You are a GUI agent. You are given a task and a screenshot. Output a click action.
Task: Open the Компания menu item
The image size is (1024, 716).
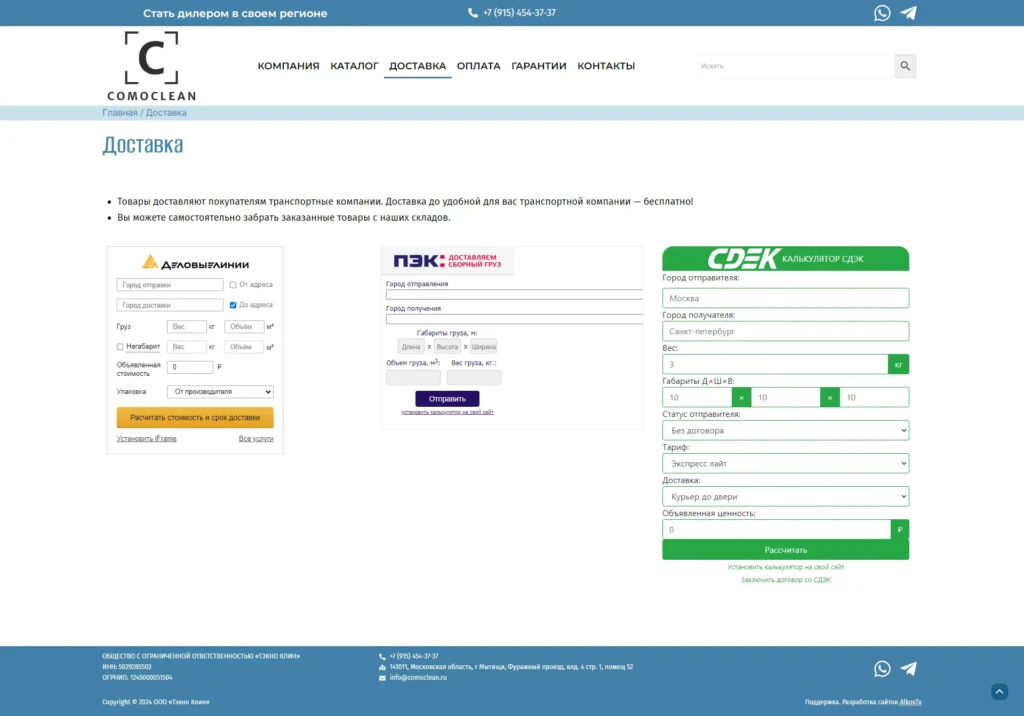[288, 66]
